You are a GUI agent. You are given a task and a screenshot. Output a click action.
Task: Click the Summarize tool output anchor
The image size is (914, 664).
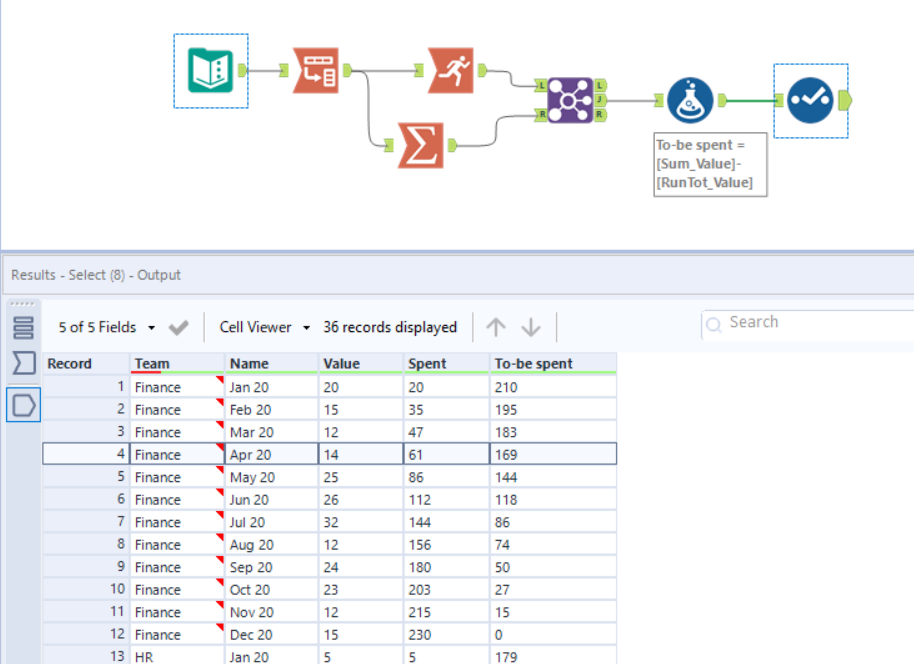pos(452,145)
